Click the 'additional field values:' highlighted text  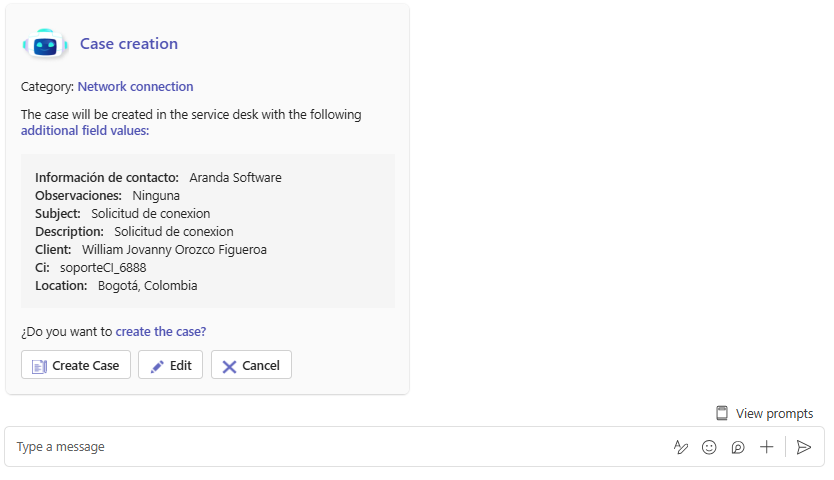tap(85, 131)
